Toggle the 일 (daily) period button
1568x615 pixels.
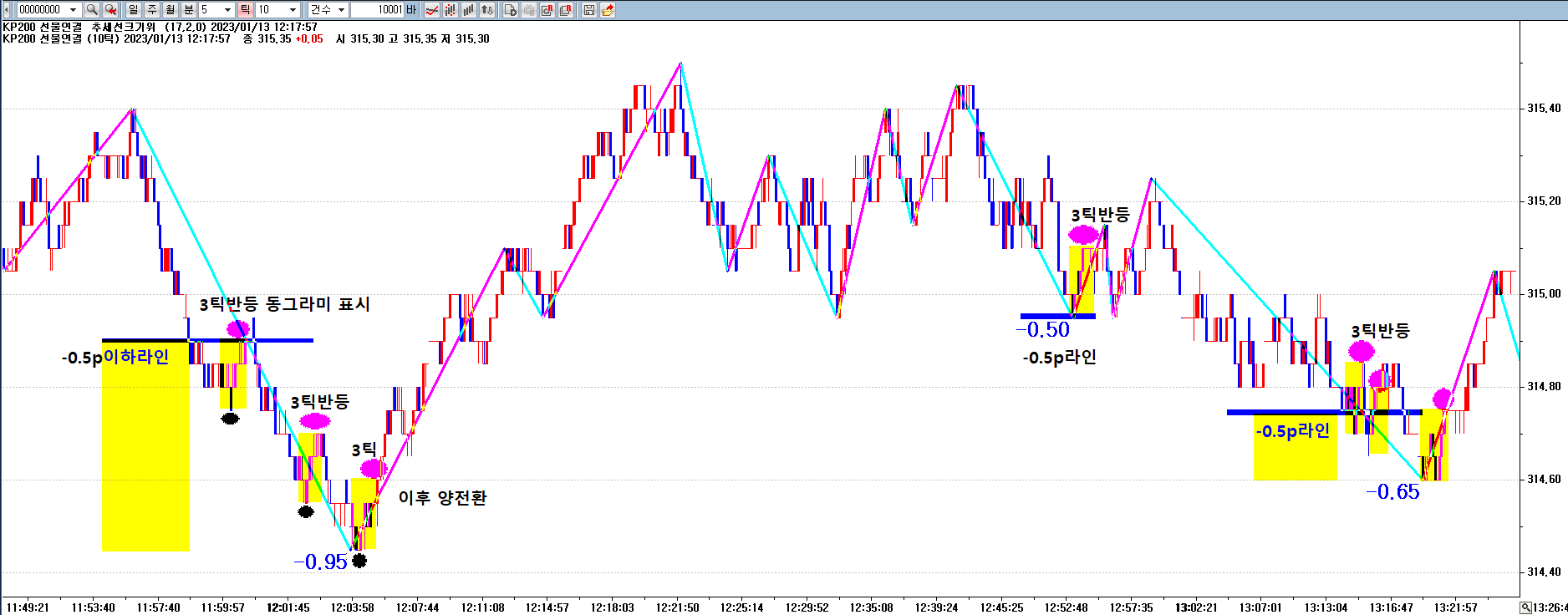134,10
